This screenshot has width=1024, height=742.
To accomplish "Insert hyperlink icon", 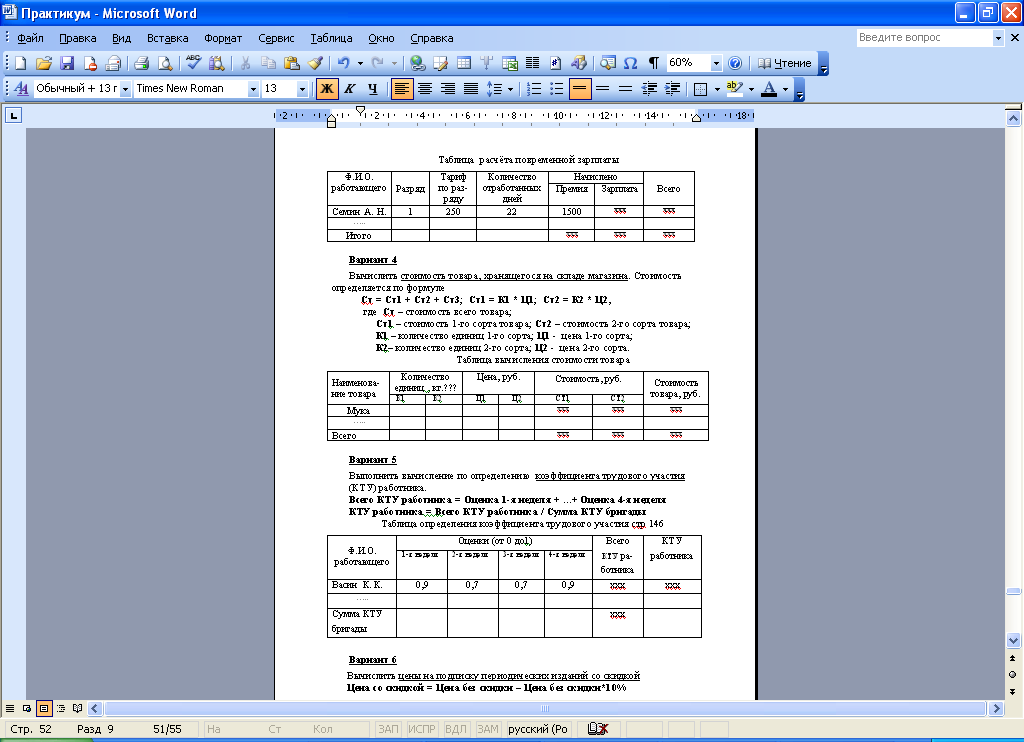I will click(417, 63).
